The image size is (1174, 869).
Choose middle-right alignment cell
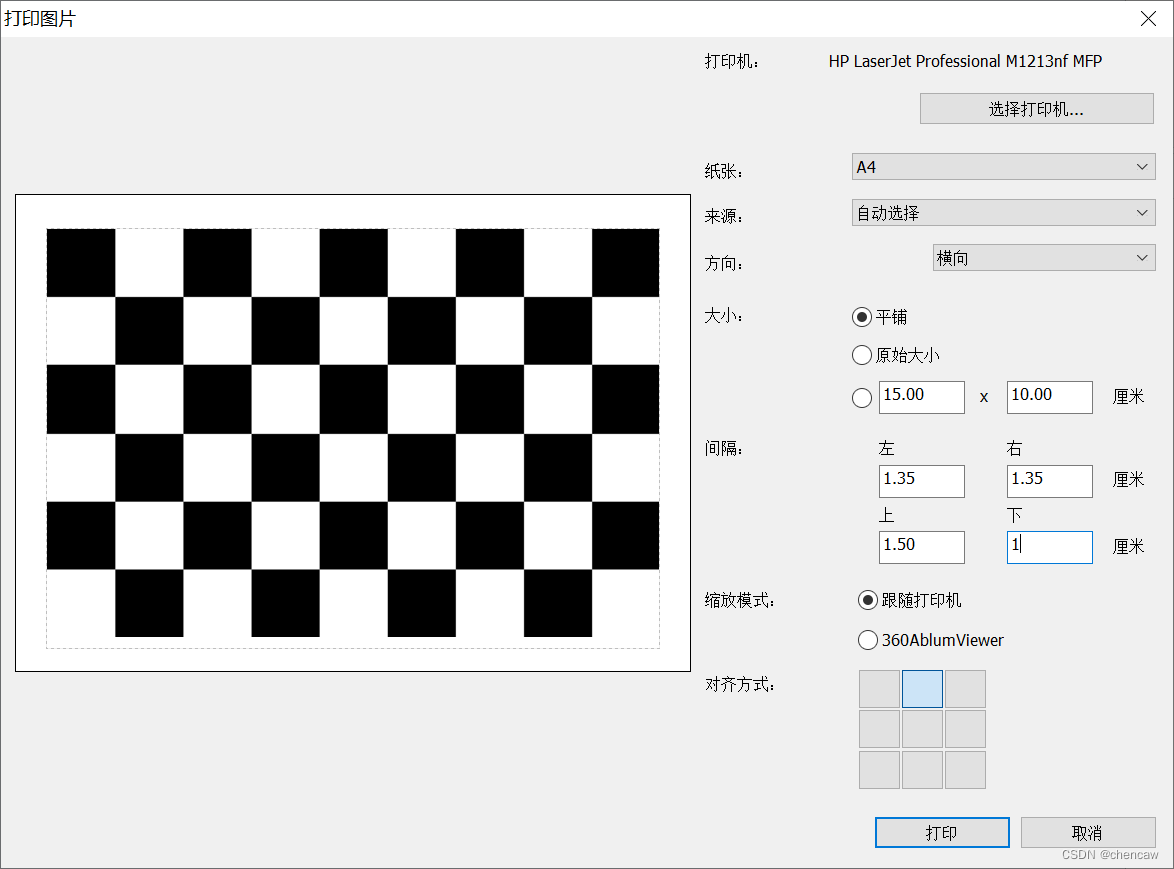(965, 729)
